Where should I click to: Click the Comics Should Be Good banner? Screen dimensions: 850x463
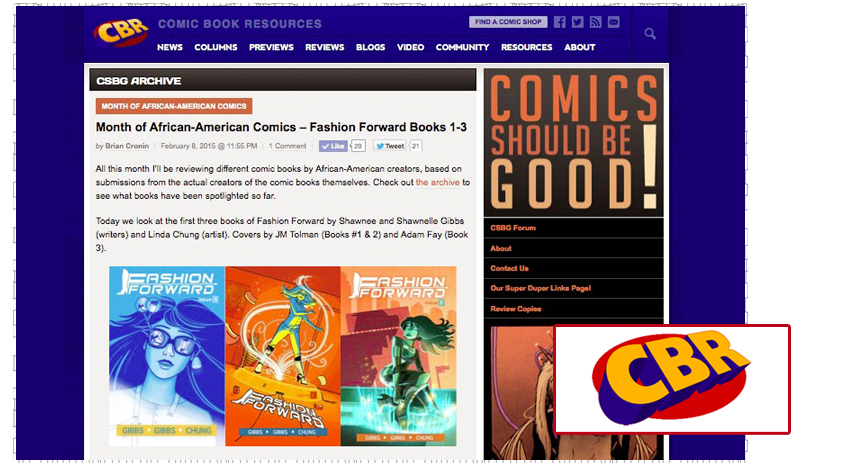pyautogui.click(x=574, y=142)
